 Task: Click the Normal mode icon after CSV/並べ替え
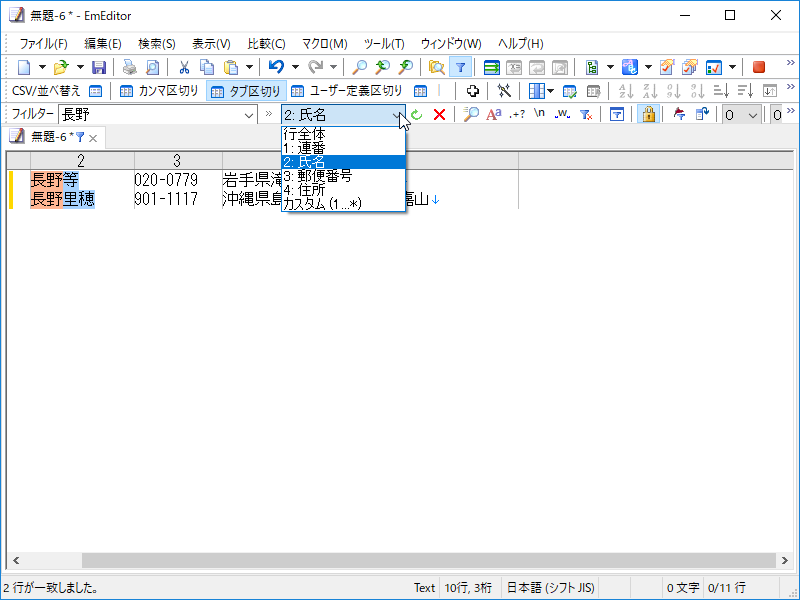tap(95, 91)
